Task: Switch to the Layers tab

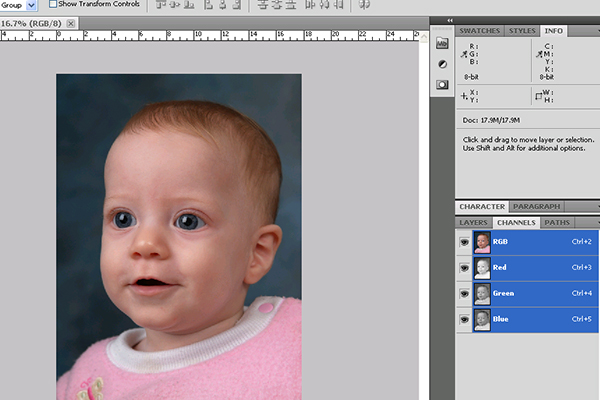Action: [473, 222]
